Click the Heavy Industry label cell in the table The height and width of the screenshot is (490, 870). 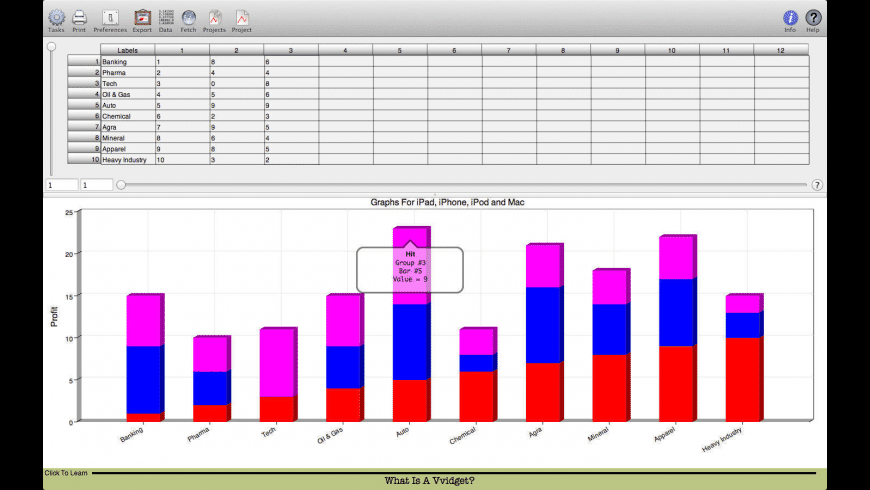pos(128,159)
